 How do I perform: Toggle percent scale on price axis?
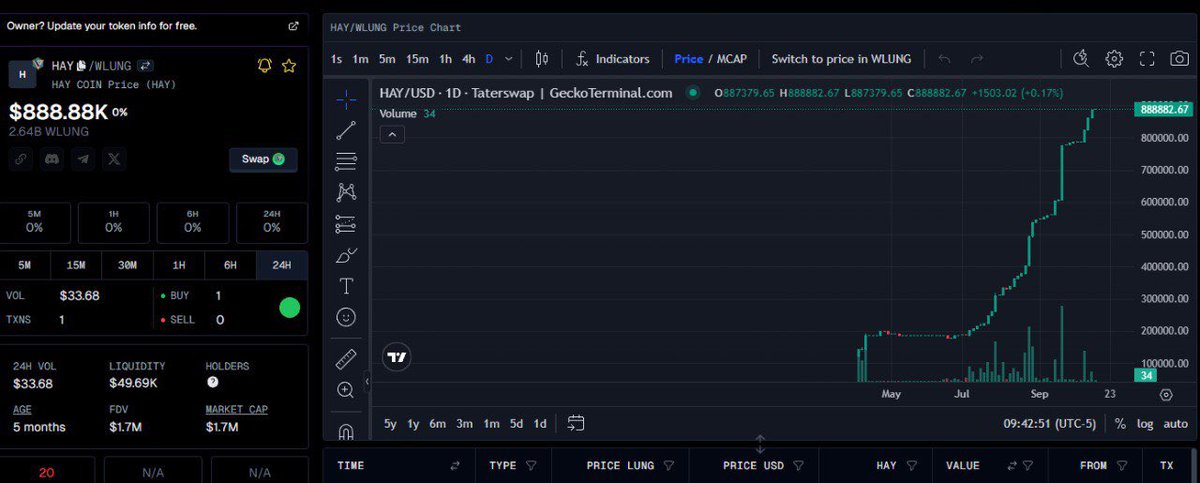coord(1120,424)
